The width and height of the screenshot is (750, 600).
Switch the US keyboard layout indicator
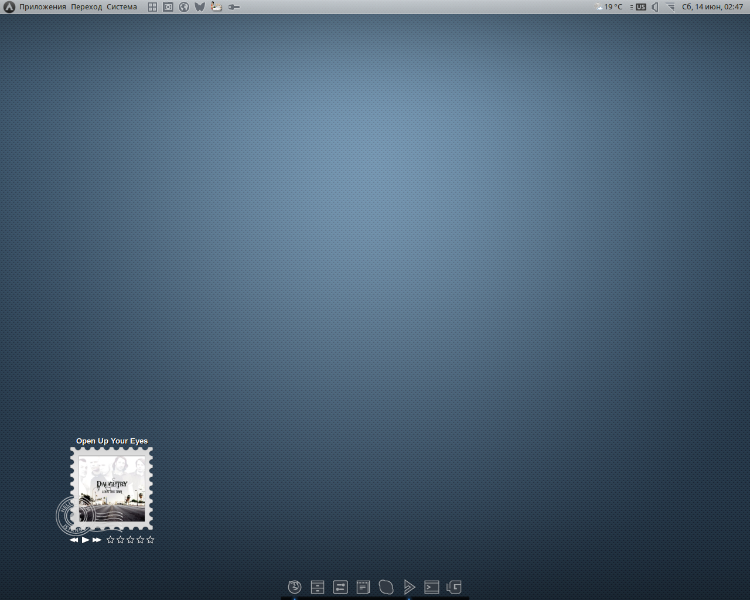(x=641, y=7)
